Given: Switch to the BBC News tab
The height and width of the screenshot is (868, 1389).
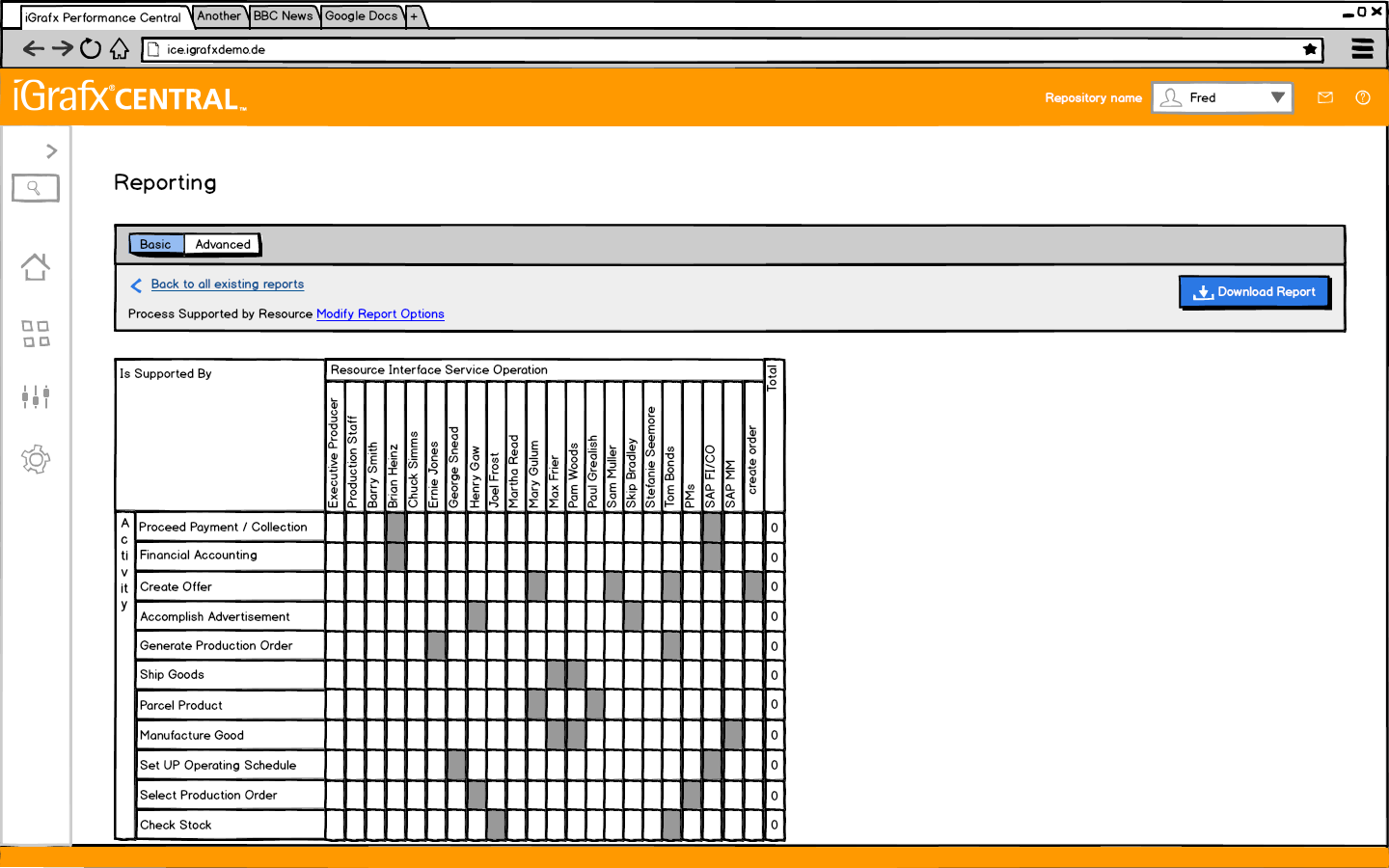Looking at the screenshot, I should coord(283,16).
